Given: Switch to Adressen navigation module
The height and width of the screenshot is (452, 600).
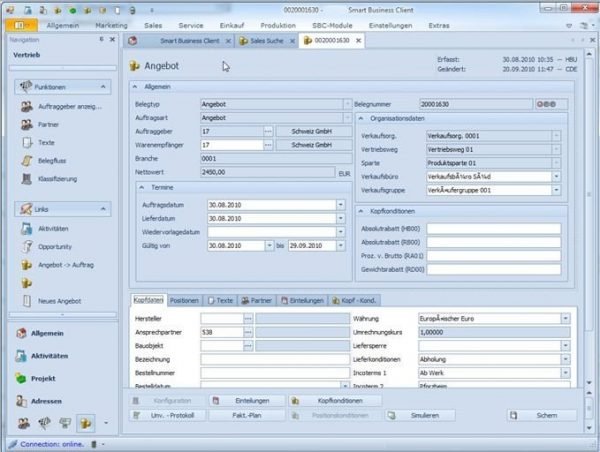Looking at the screenshot, I should click(x=39, y=401).
